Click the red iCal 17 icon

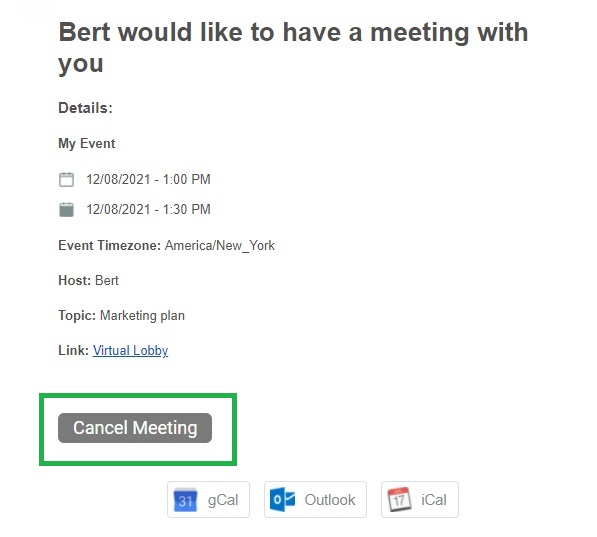[x=399, y=499]
